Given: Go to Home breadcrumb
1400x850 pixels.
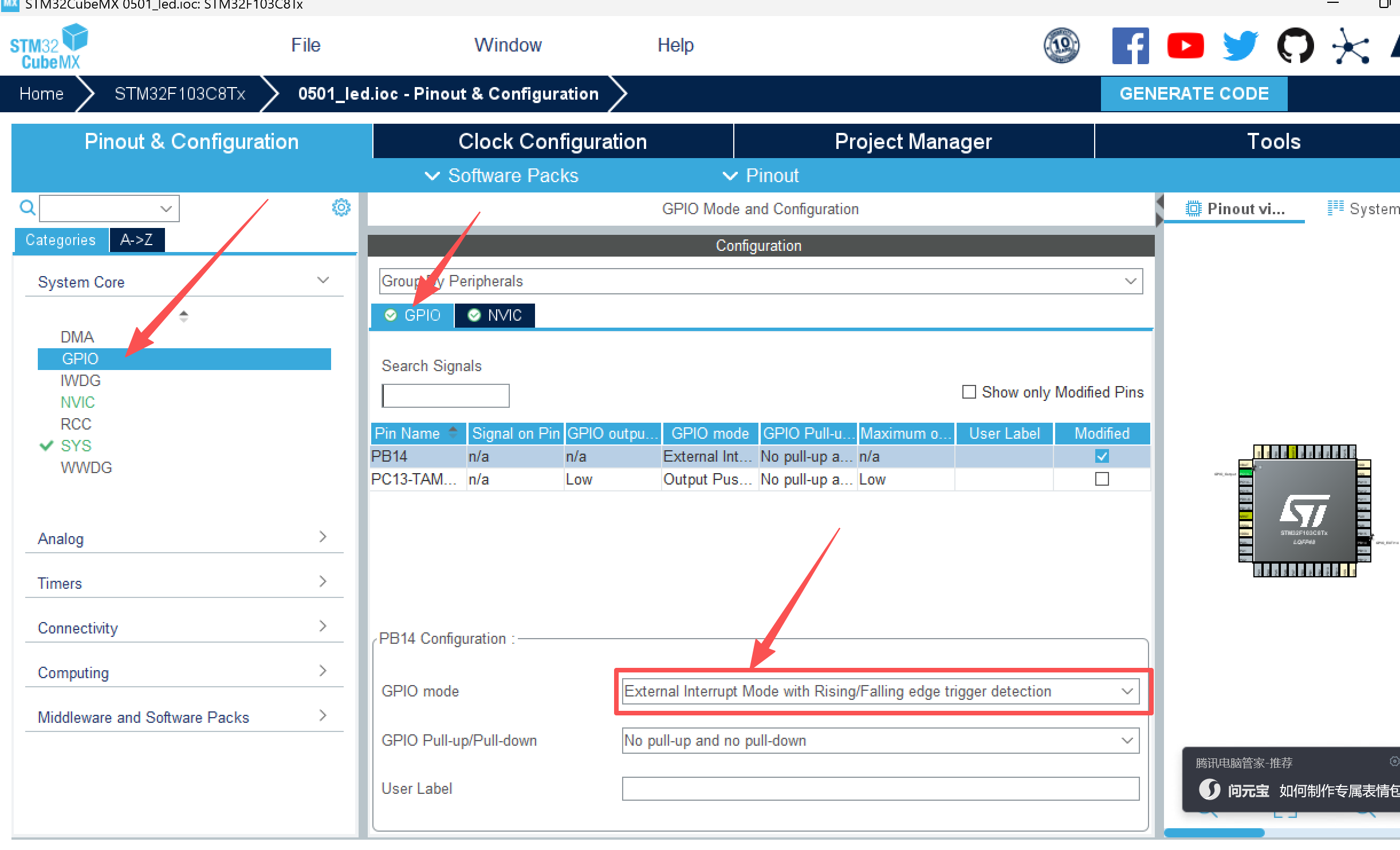Looking at the screenshot, I should click(41, 94).
